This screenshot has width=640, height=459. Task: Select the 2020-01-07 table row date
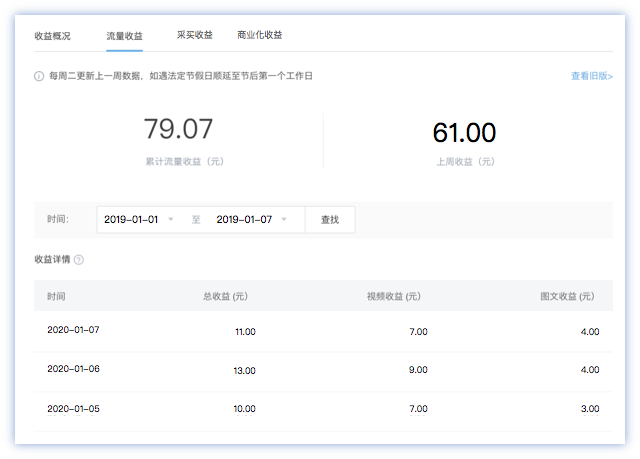(74, 330)
